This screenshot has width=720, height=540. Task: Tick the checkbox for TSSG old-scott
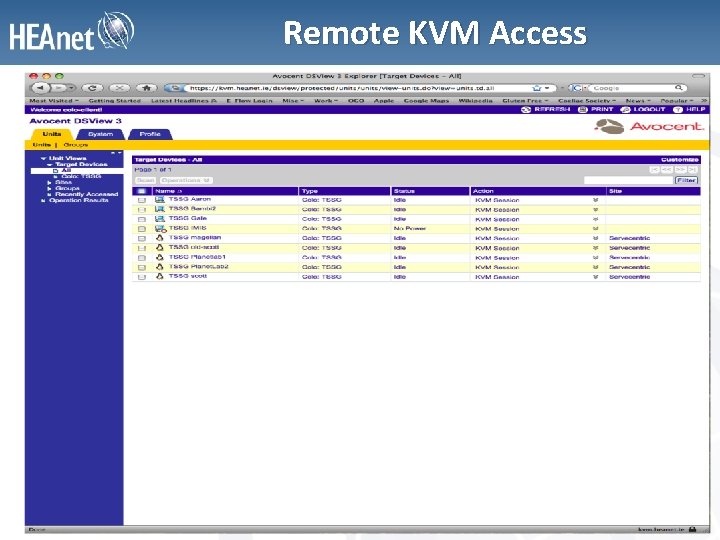click(x=142, y=248)
